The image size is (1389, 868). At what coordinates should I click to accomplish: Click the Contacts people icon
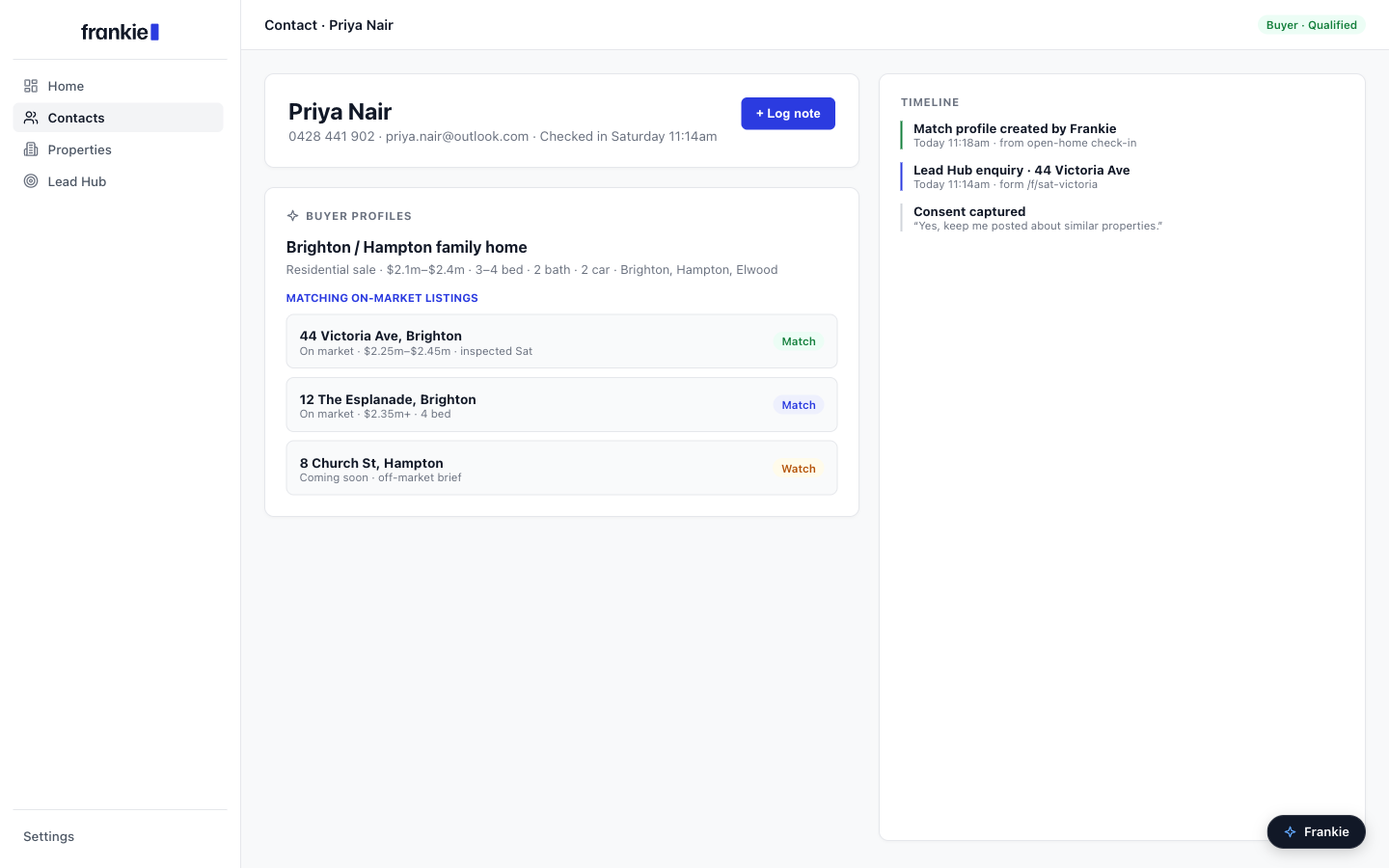tap(31, 118)
